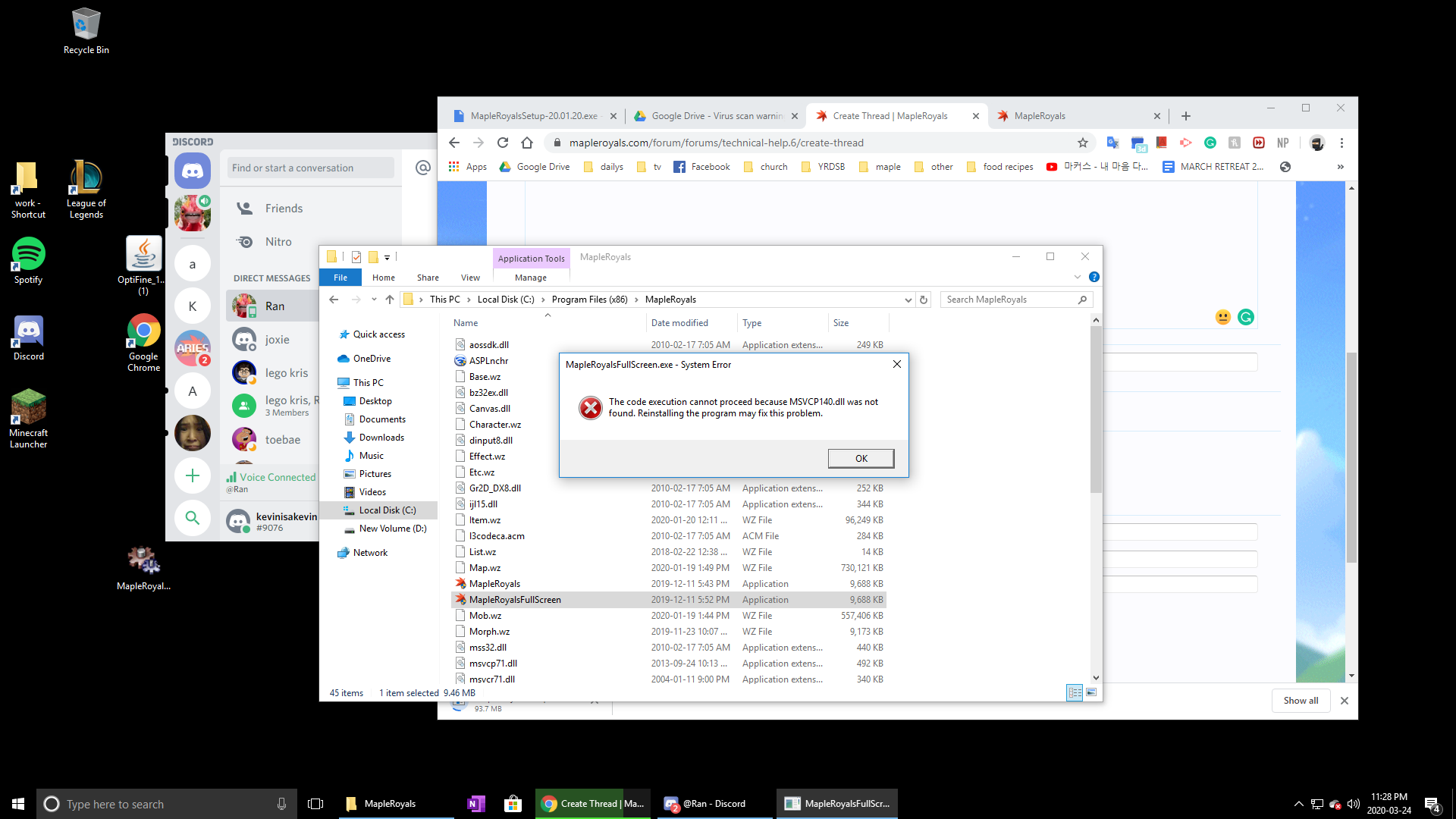1456x819 pixels.
Task: Open OneNote from taskbar
Action: (475, 804)
